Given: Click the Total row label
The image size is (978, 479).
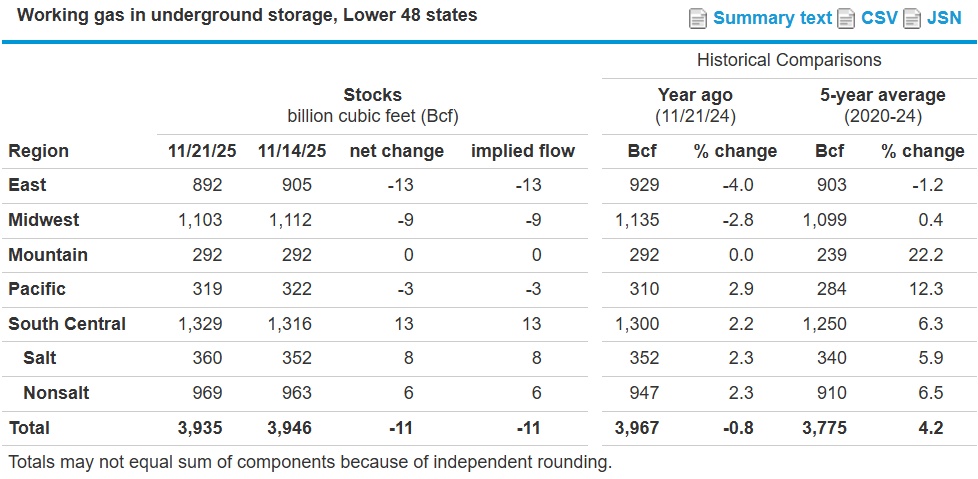Looking at the screenshot, I should click(x=29, y=428).
